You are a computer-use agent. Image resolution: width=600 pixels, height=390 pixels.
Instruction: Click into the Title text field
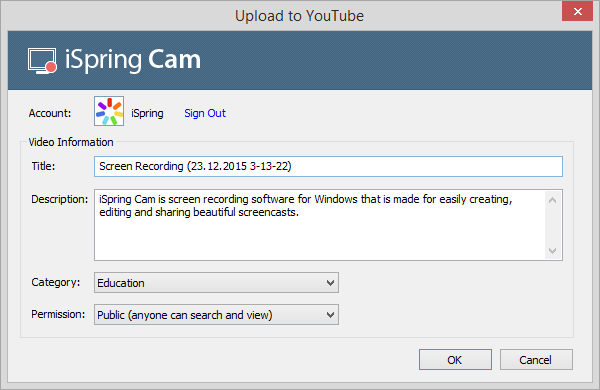click(328, 166)
